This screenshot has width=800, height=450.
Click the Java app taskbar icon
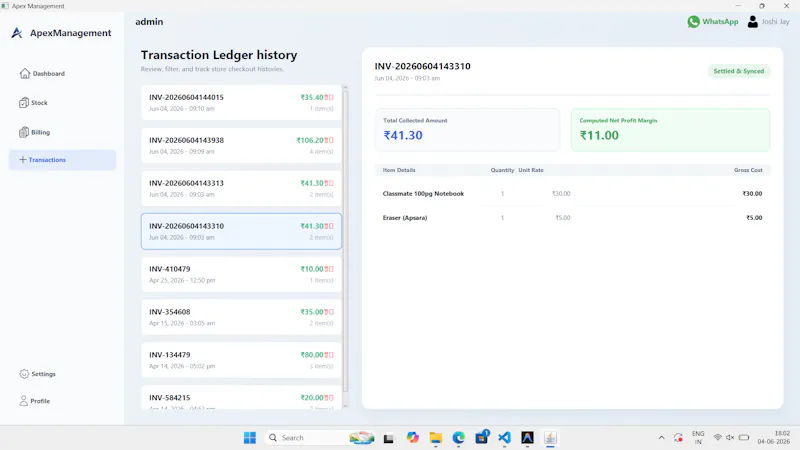pos(550,438)
